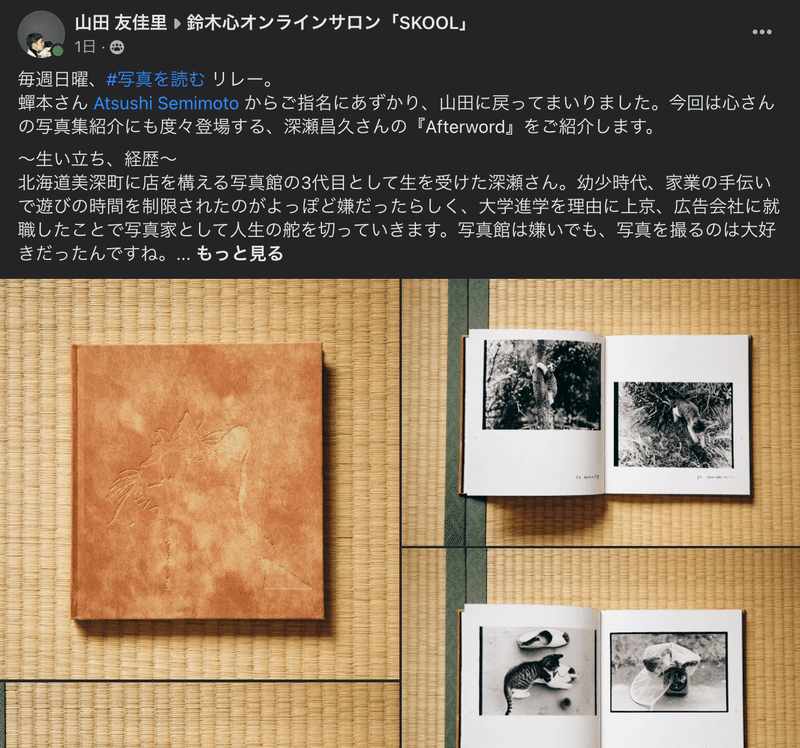Click the group members audience icon

(x=117, y=47)
